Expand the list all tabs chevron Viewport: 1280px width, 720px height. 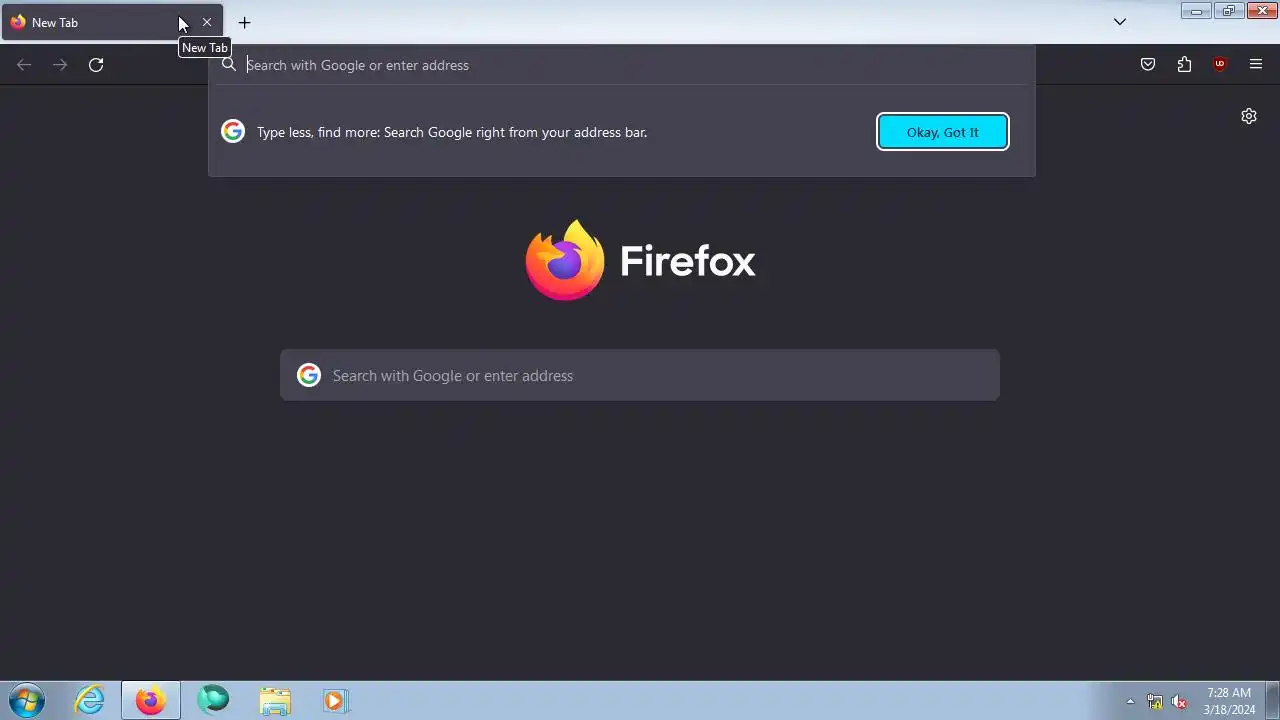1120,22
